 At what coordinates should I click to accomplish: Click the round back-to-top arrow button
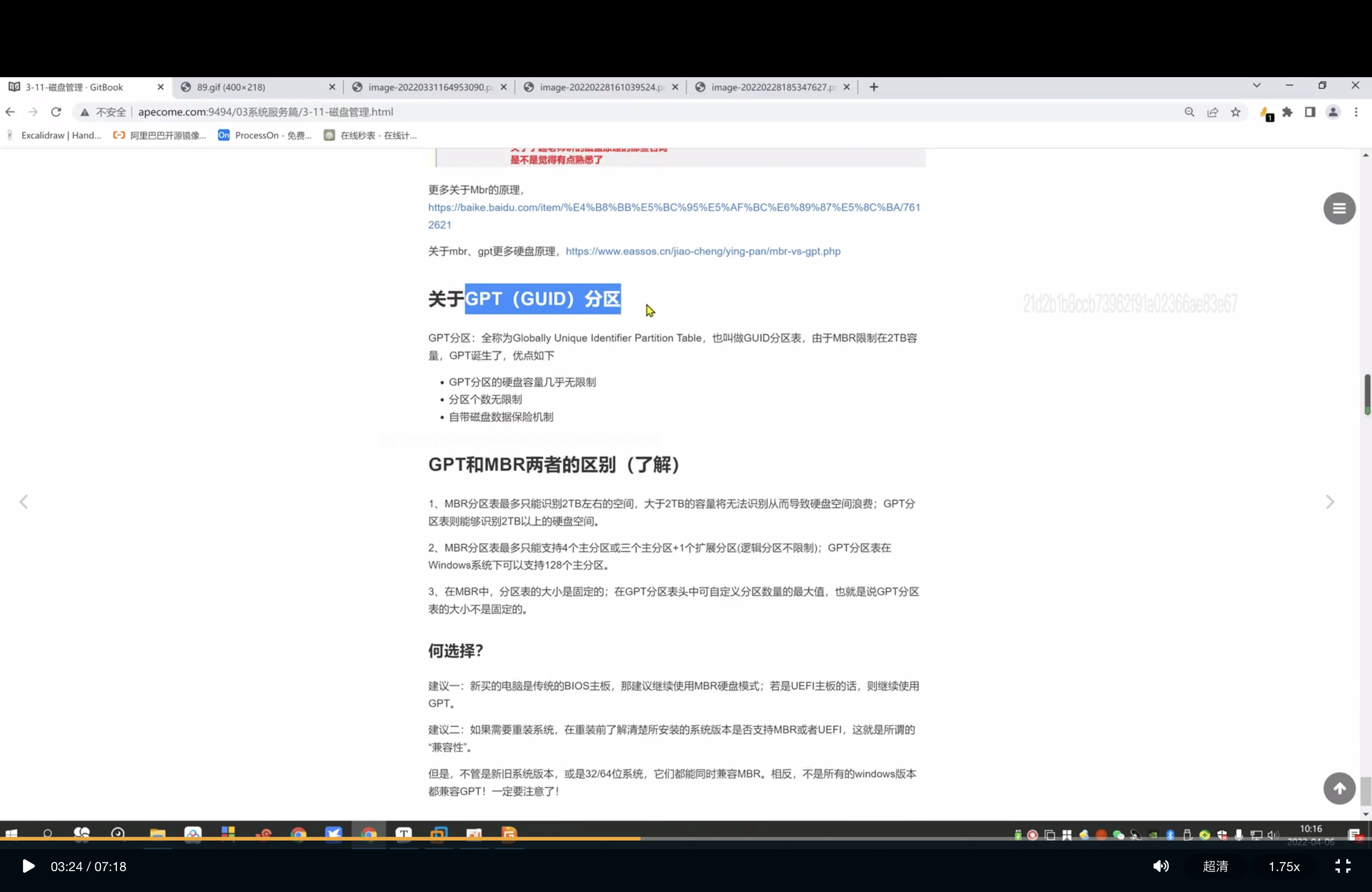[1339, 788]
